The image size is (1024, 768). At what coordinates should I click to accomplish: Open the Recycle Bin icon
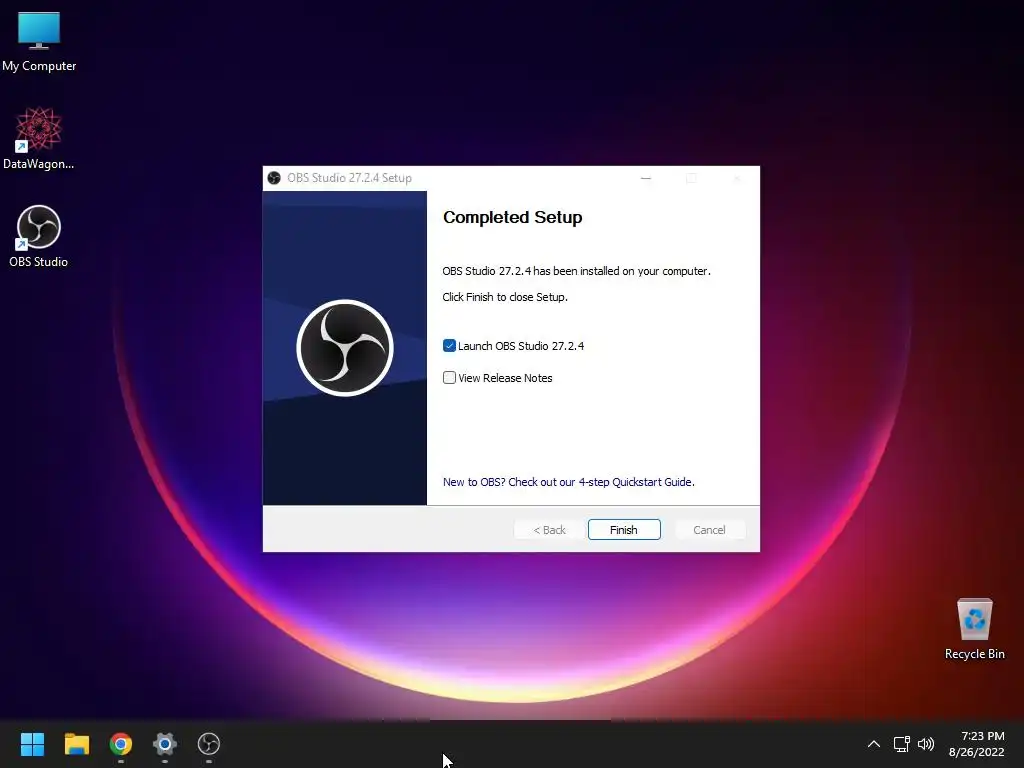pyautogui.click(x=974, y=628)
